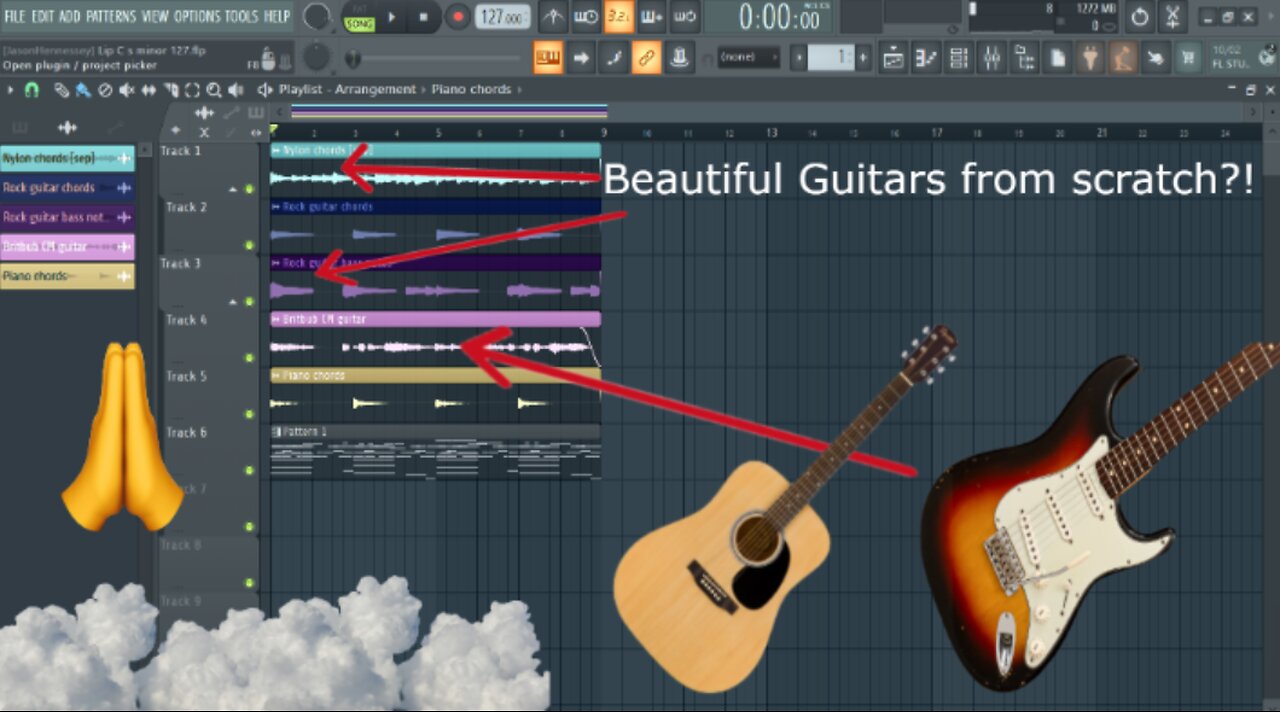Click previous pattern arrow beside number 1

click(x=798, y=58)
